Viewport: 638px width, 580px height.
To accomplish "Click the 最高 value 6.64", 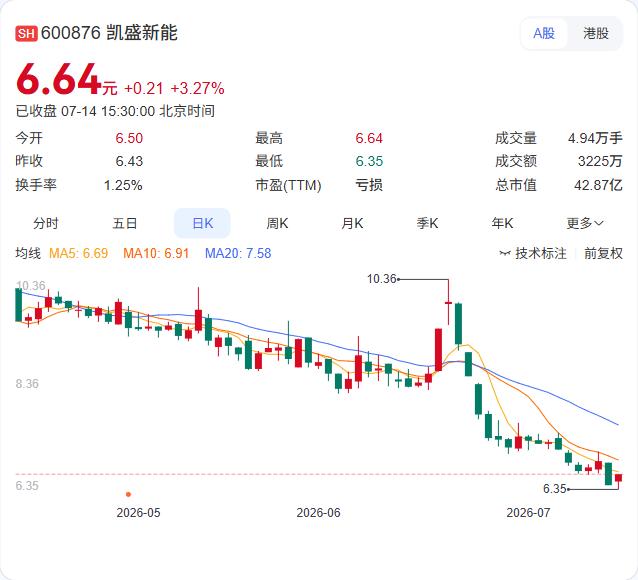I will [369, 138].
